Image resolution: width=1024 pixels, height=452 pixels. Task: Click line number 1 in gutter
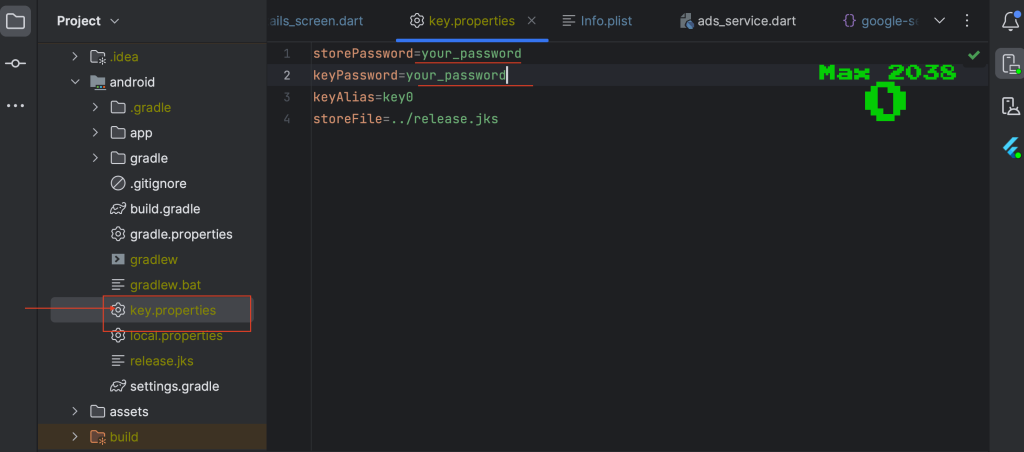287,54
